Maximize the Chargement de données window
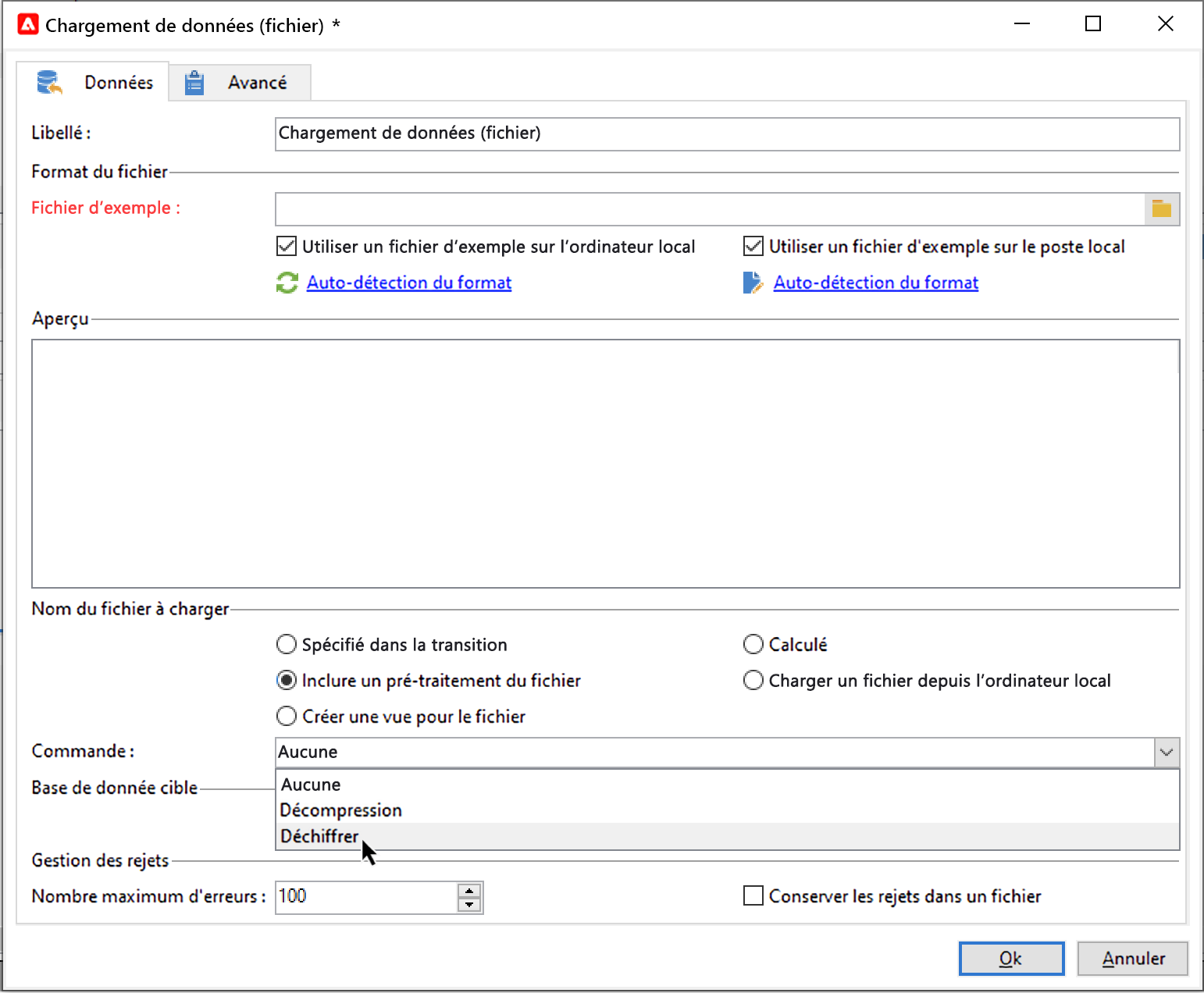1204x993 pixels. point(1093,24)
